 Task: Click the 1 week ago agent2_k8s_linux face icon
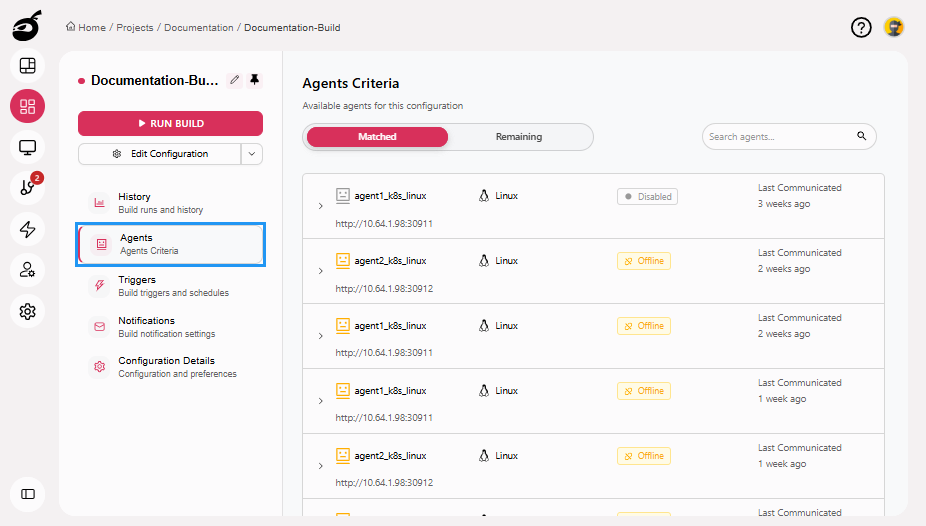[x=343, y=455]
